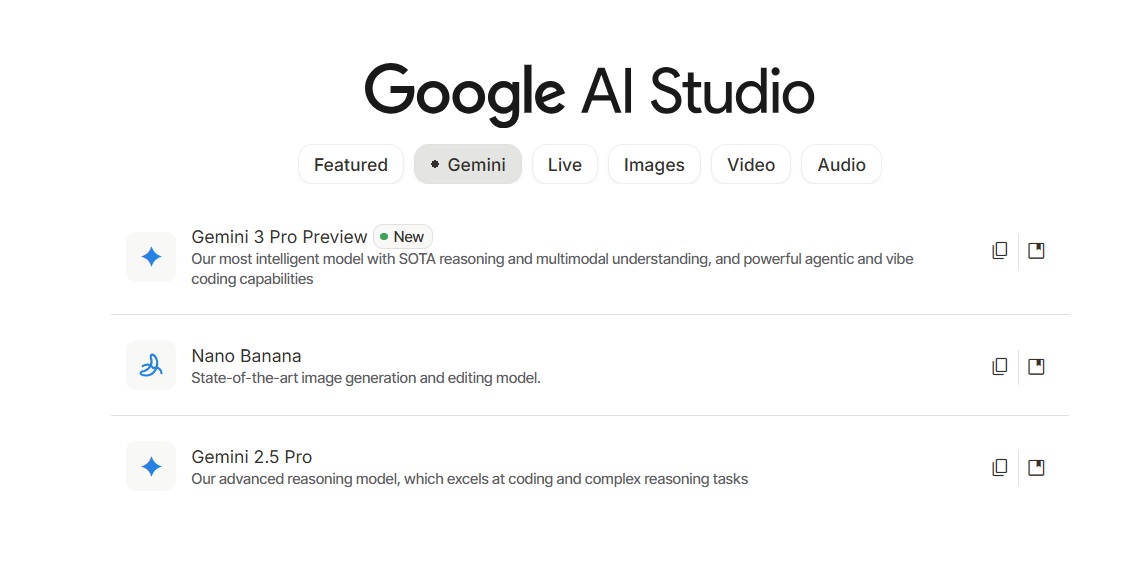Copy the Gemini 2.5 Pro model name

pyautogui.click(x=999, y=468)
